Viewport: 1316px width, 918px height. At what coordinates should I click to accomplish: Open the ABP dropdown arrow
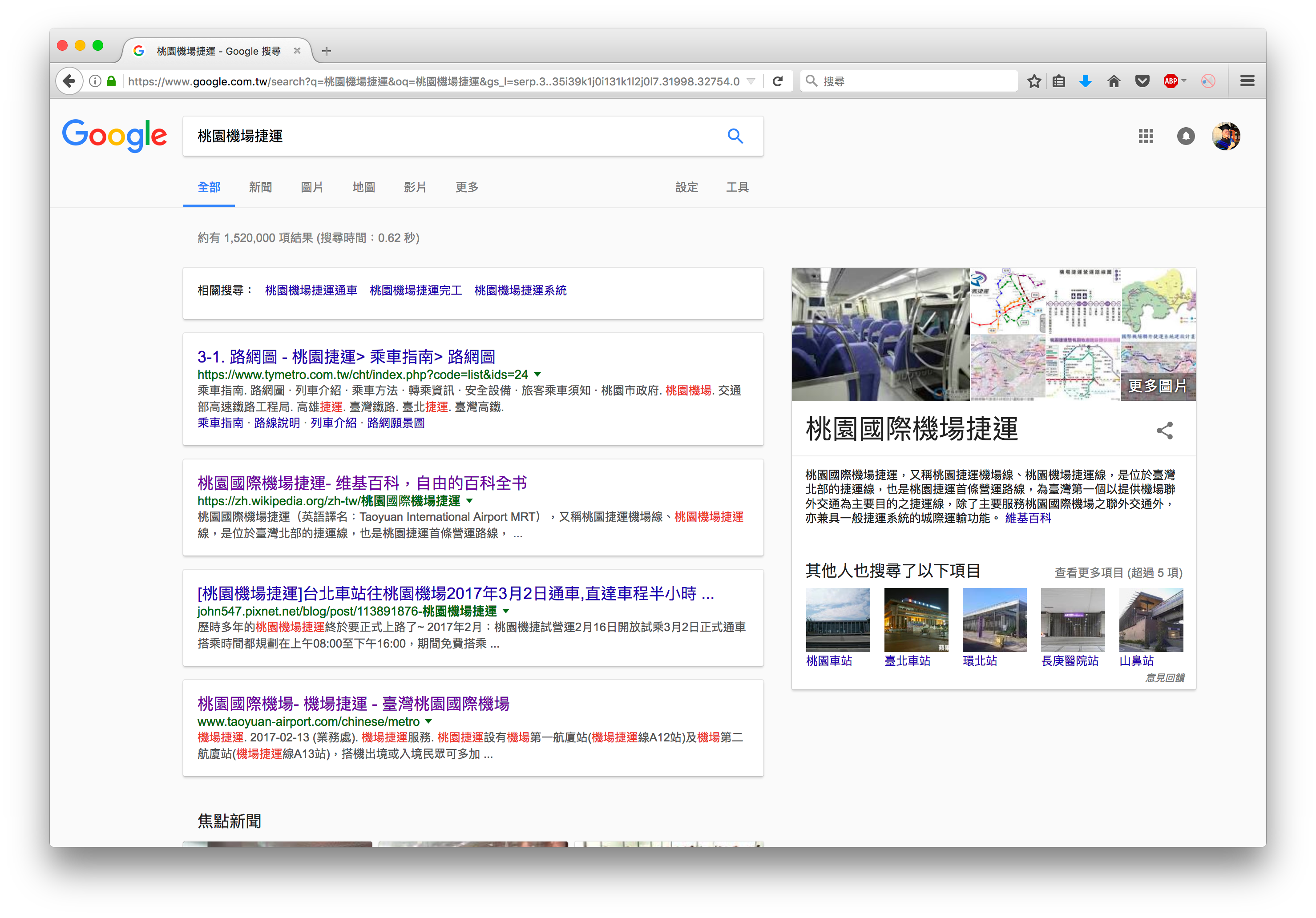tap(1184, 81)
